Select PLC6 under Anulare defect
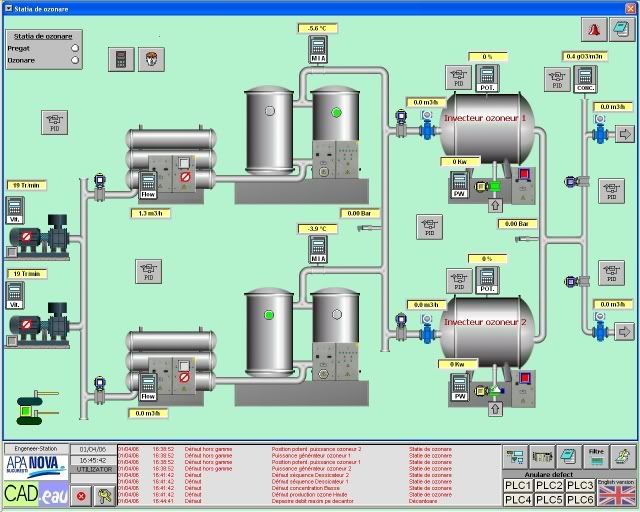 (580, 500)
